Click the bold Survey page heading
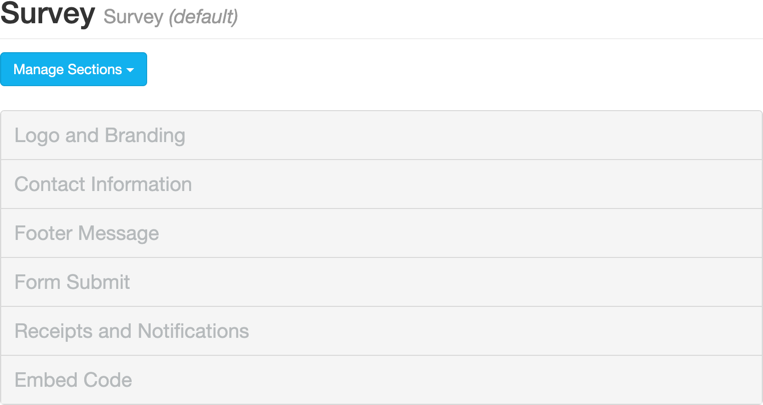The height and width of the screenshot is (405, 763). pyautogui.click(x=48, y=14)
